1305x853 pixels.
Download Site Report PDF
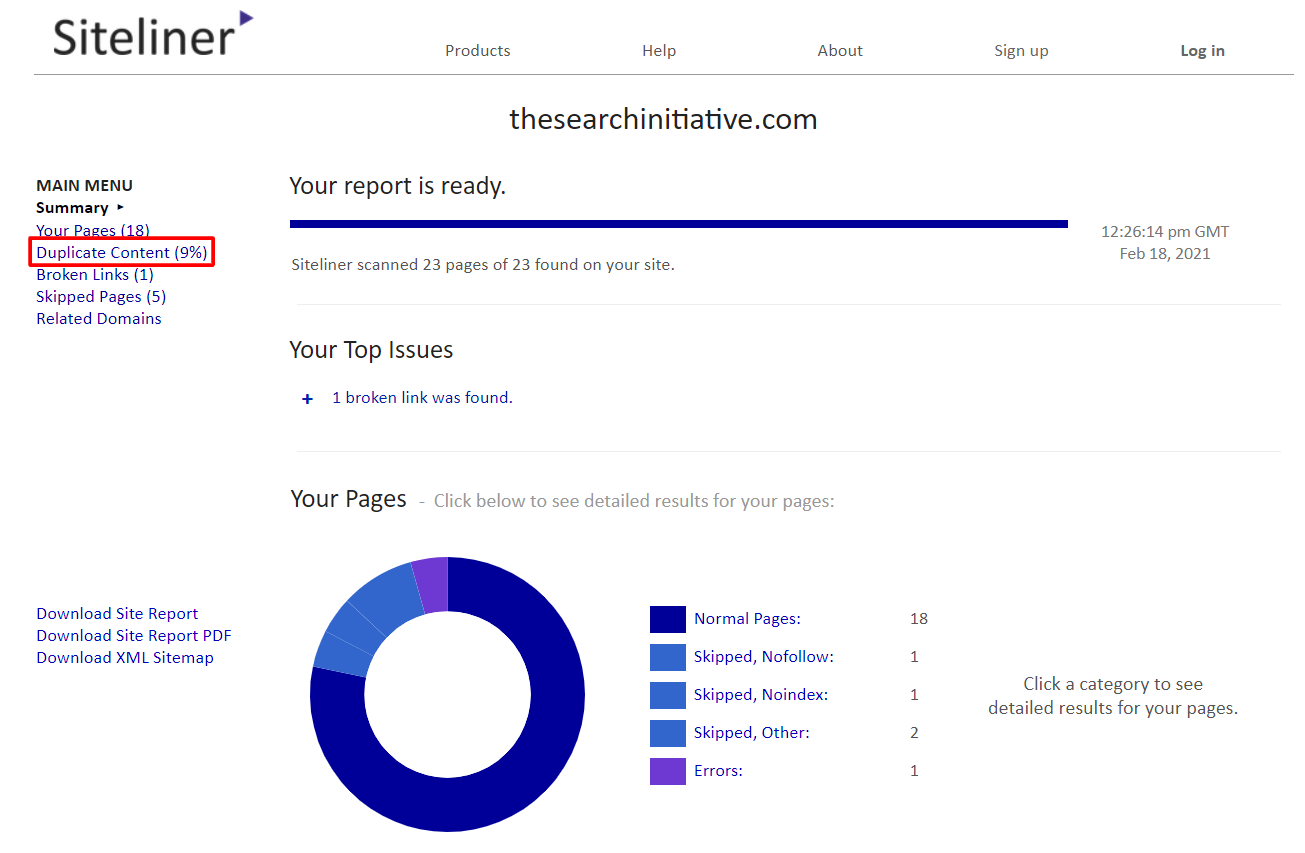click(x=134, y=636)
